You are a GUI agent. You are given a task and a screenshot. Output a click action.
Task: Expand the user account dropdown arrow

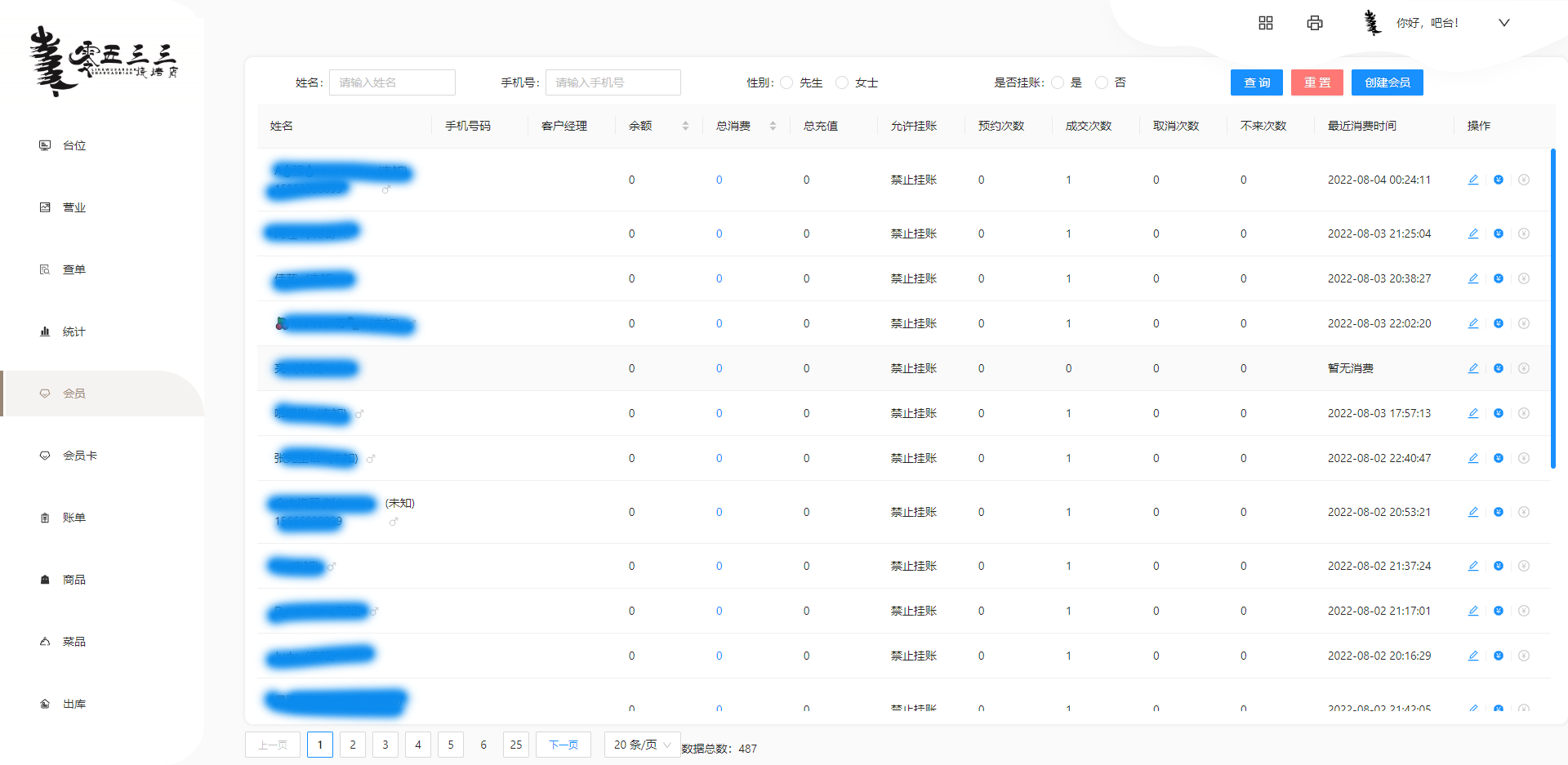click(1503, 23)
